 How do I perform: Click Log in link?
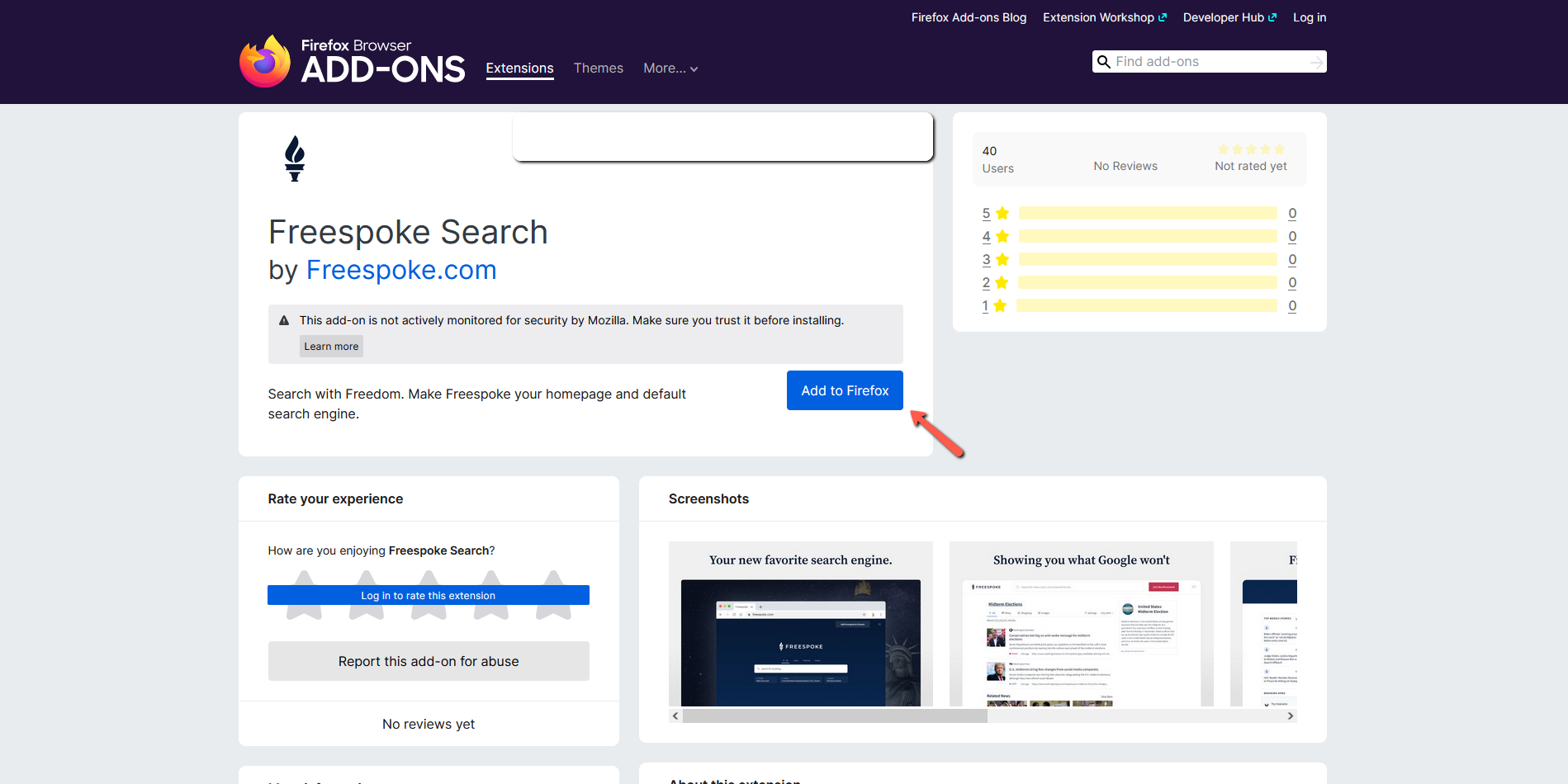pyautogui.click(x=1310, y=17)
